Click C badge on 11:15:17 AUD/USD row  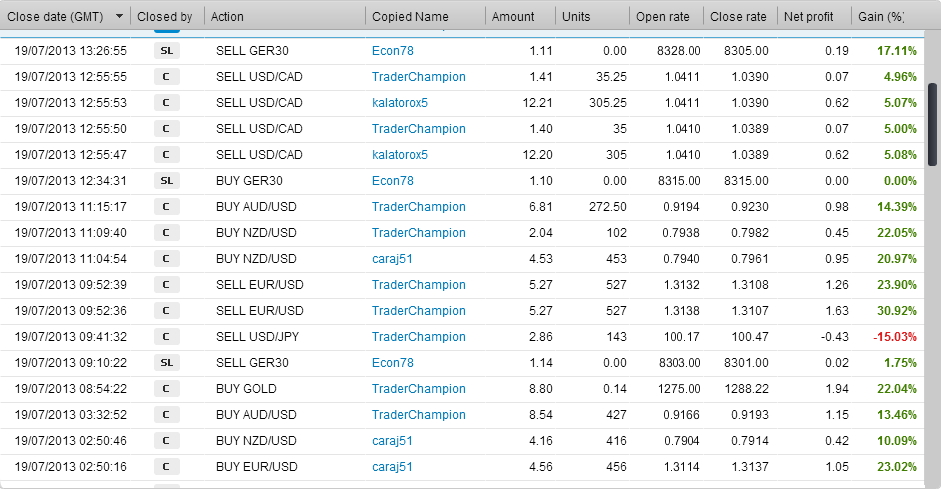point(167,207)
